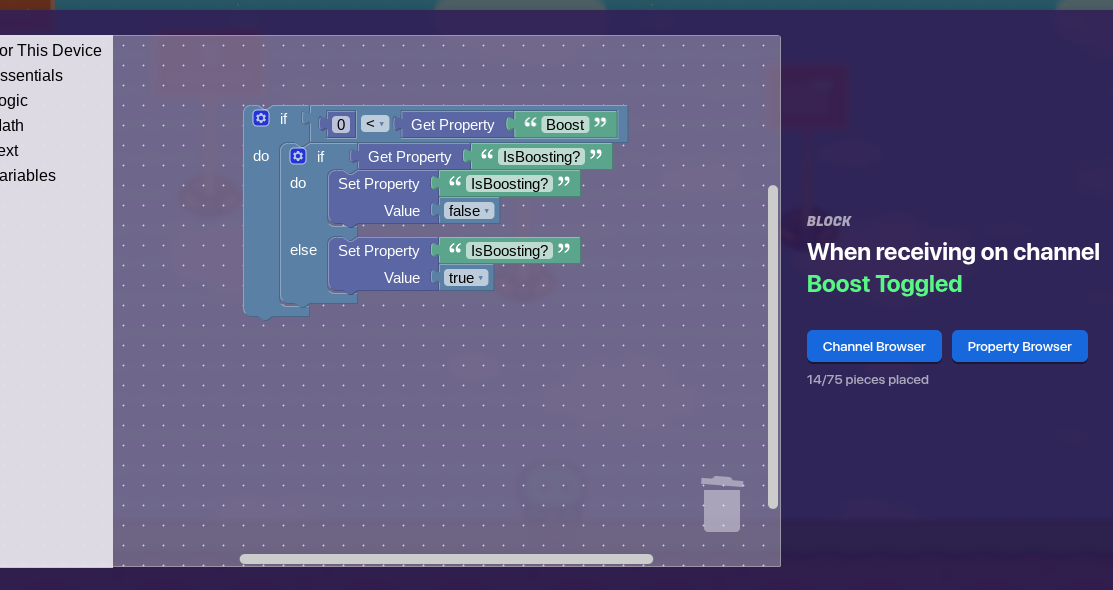Select the else Set Property block
Screen dimensions: 1113x590
point(378,251)
